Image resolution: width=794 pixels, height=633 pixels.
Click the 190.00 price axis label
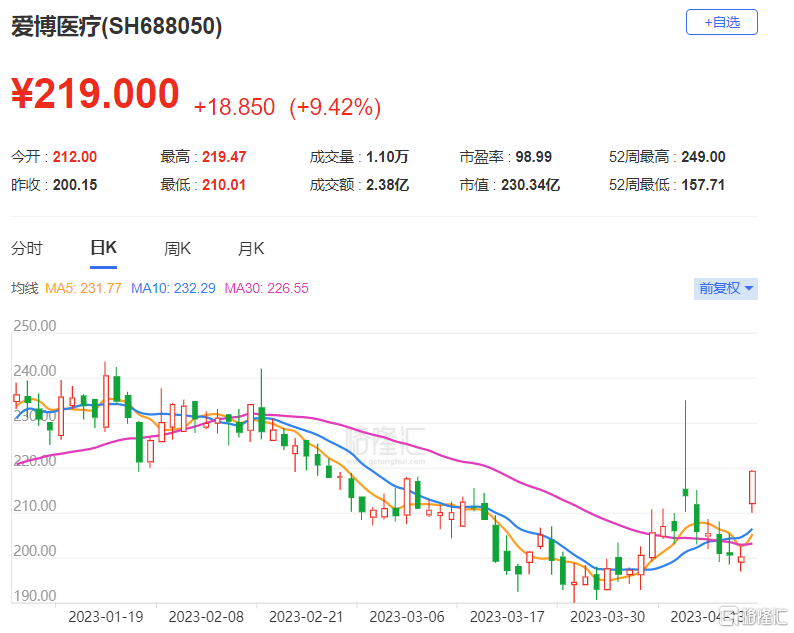35,596
